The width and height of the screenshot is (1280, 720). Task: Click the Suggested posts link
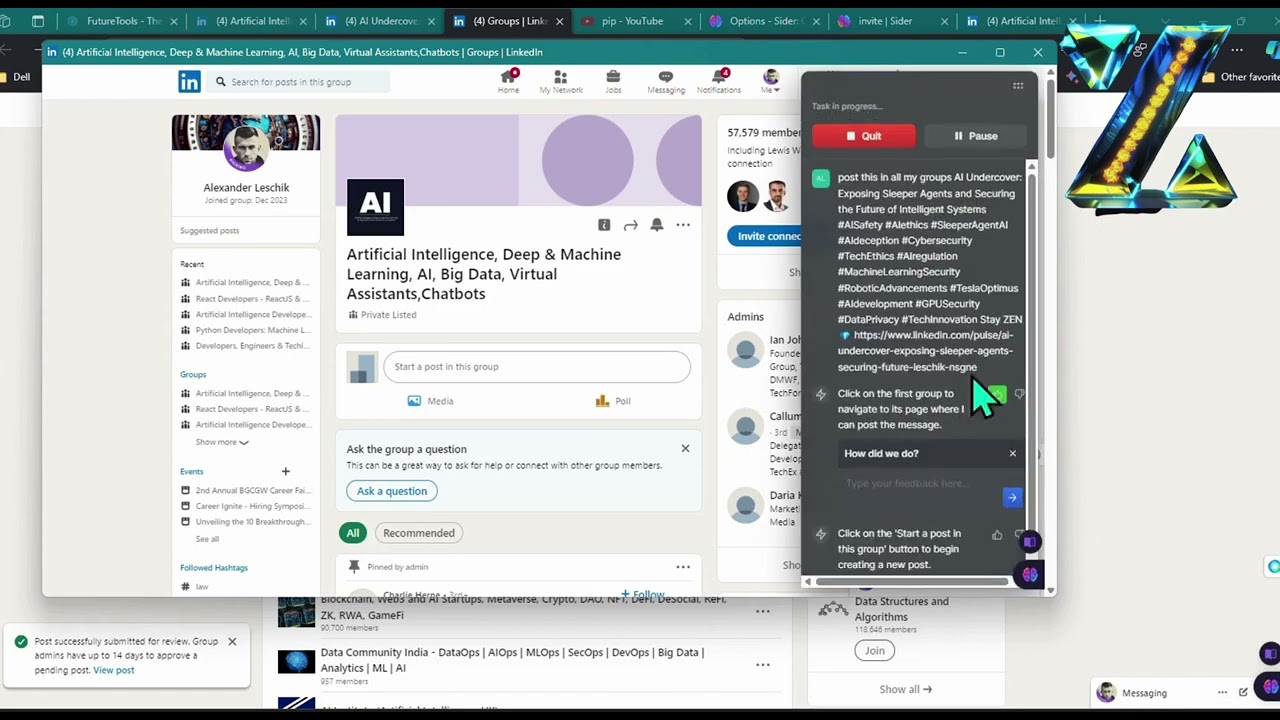coord(209,231)
